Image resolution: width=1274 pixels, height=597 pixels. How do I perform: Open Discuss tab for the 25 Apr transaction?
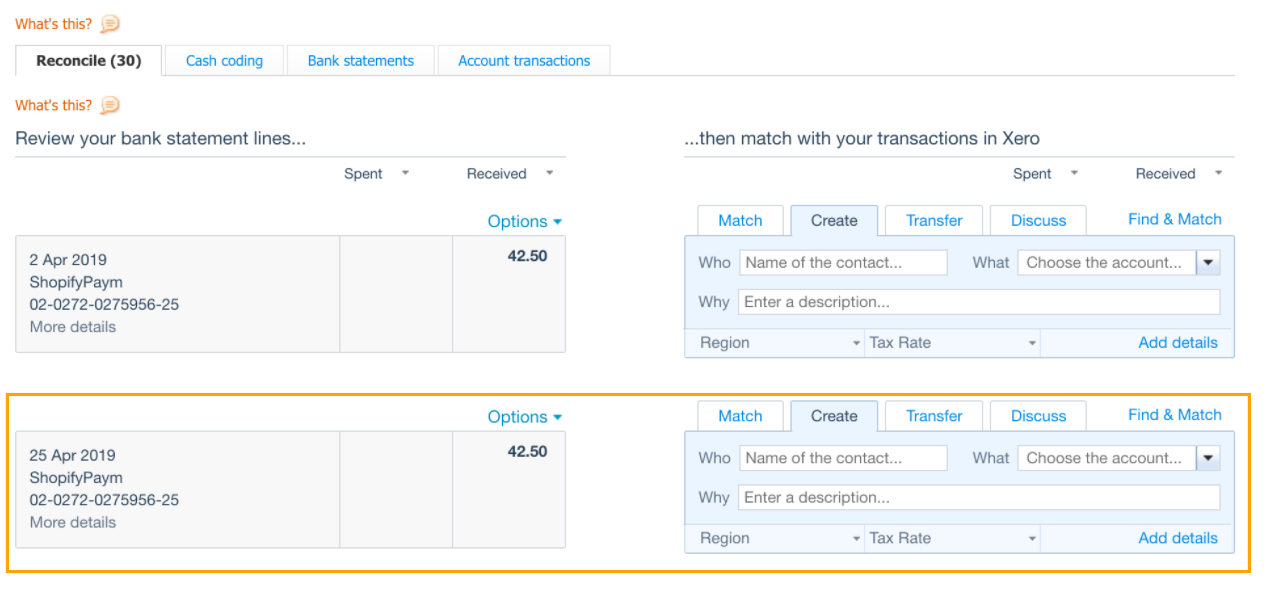1038,416
